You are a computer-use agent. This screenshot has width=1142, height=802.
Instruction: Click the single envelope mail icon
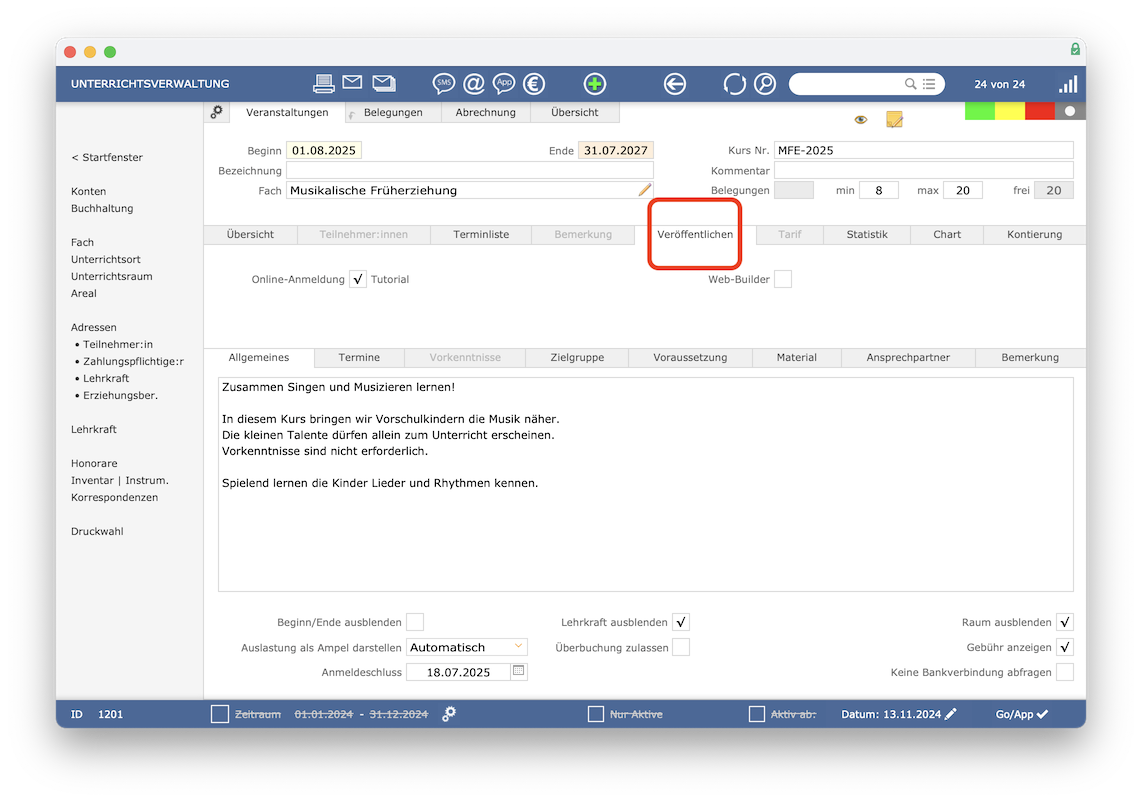pyautogui.click(x=353, y=82)
